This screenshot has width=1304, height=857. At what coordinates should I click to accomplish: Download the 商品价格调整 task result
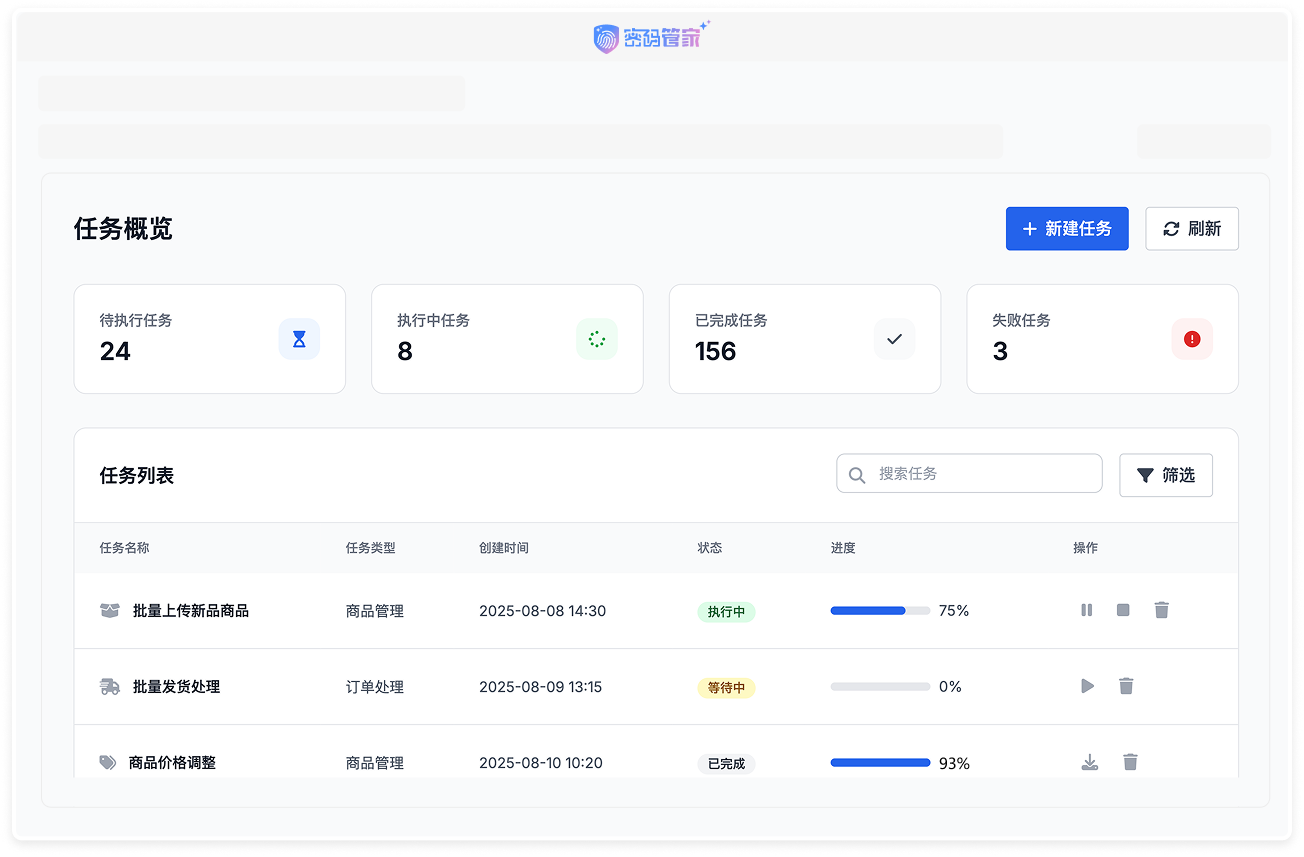tap(1090, 762)
